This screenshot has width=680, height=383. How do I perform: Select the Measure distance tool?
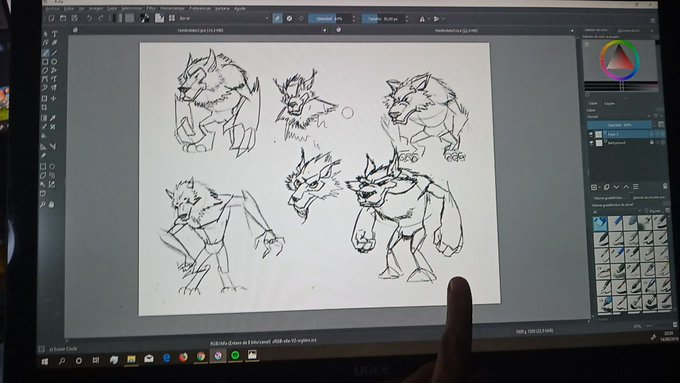coord(52,147)
